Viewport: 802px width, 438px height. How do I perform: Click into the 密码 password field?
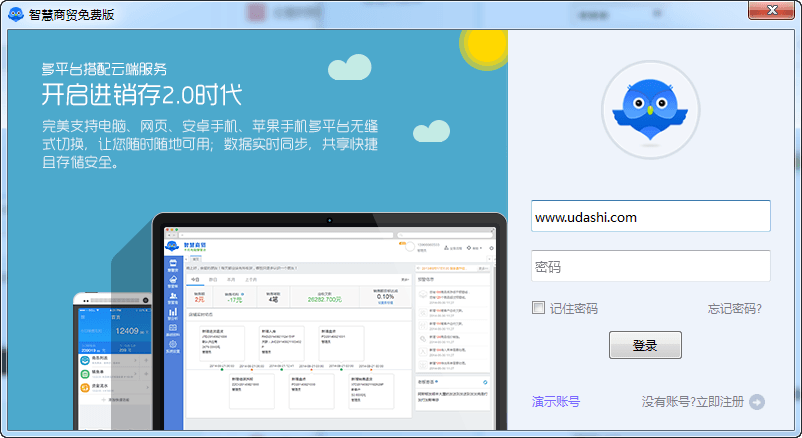click(x=650, y=267)
